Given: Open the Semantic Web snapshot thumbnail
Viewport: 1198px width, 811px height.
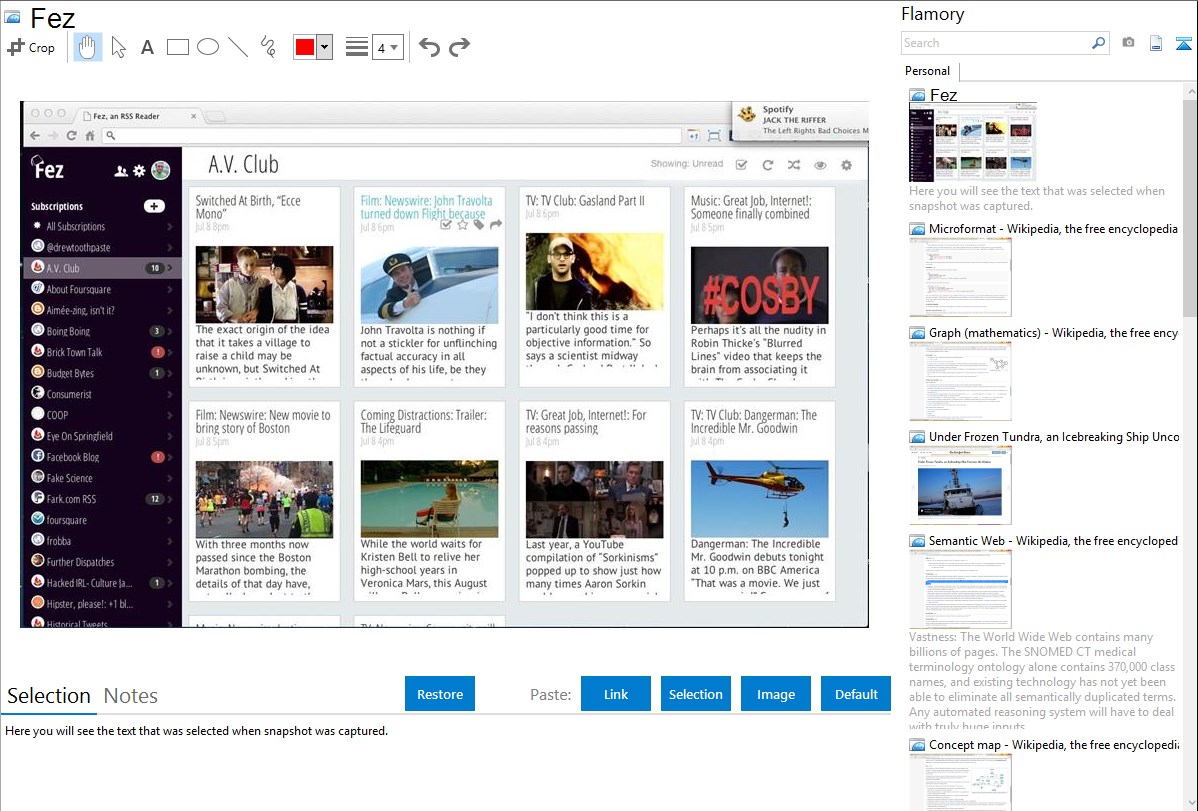Looking at the screenshot, I should [x=960, y=589].
